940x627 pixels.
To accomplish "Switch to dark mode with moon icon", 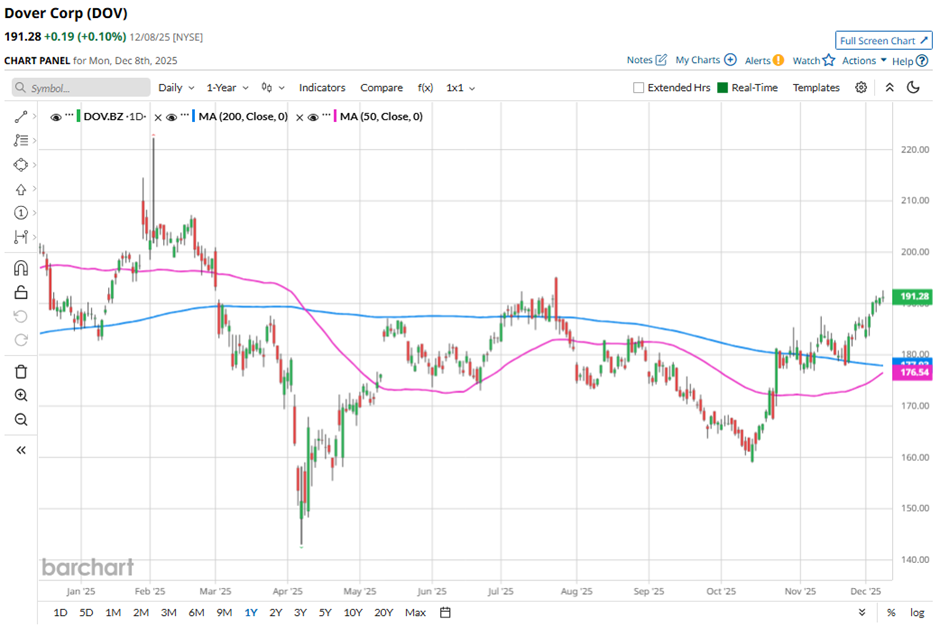I will click(913, 88).
